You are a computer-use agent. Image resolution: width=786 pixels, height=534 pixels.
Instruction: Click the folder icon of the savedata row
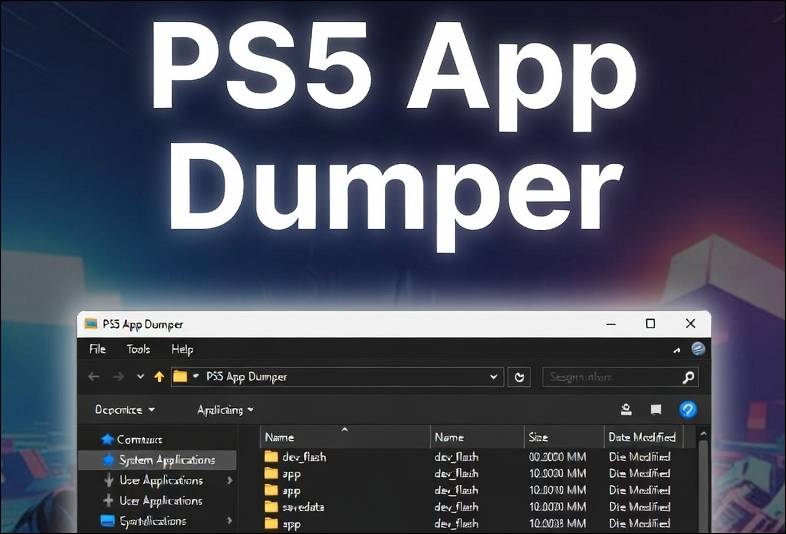pyautogui.click(x=271, y=506)
